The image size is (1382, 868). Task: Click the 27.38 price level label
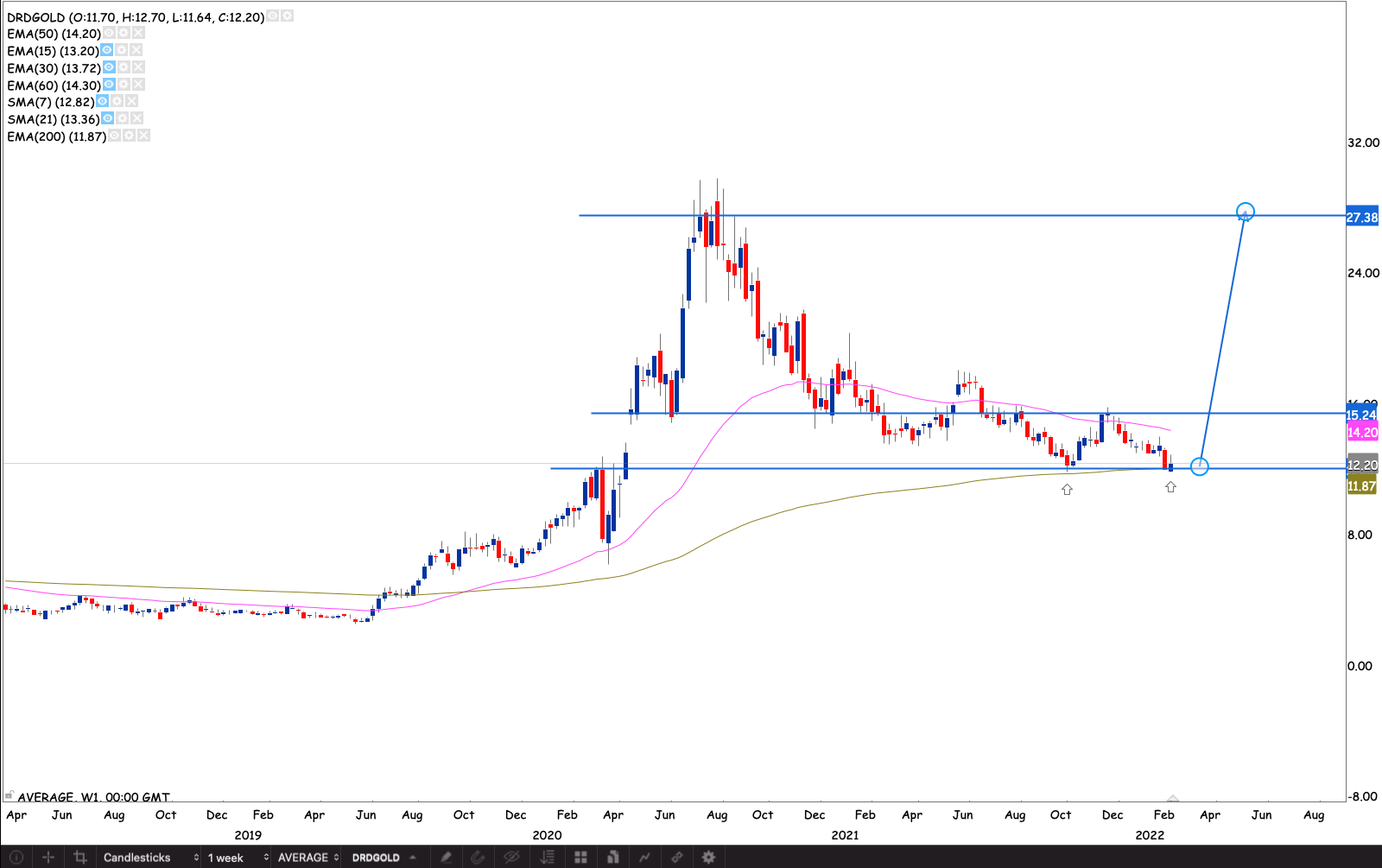[x=1362, y=217]
